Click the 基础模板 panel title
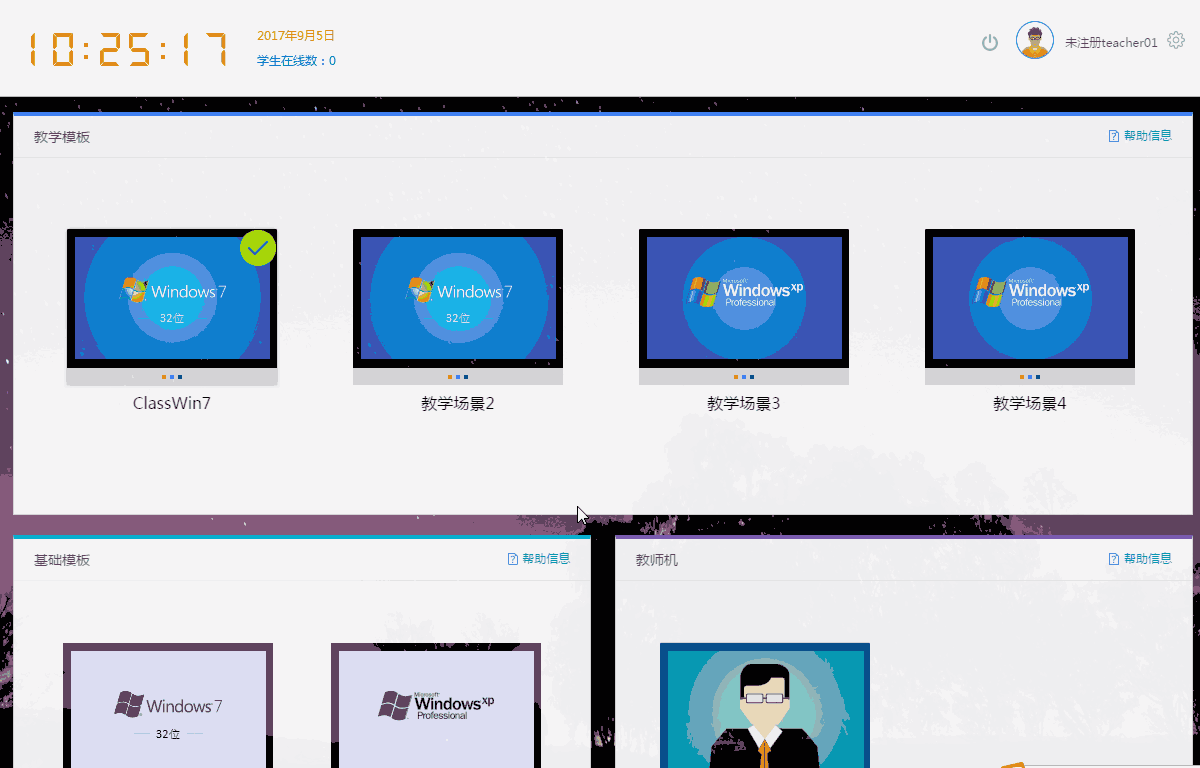 coord(62,560)
